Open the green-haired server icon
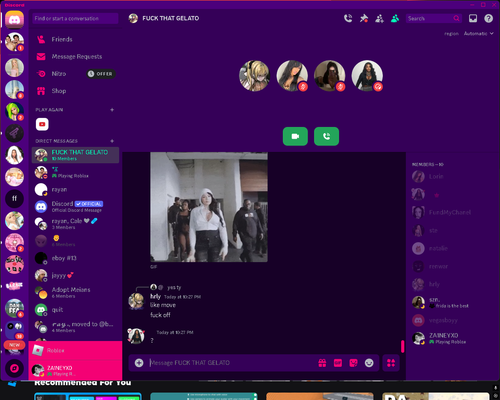 point(14,111)
